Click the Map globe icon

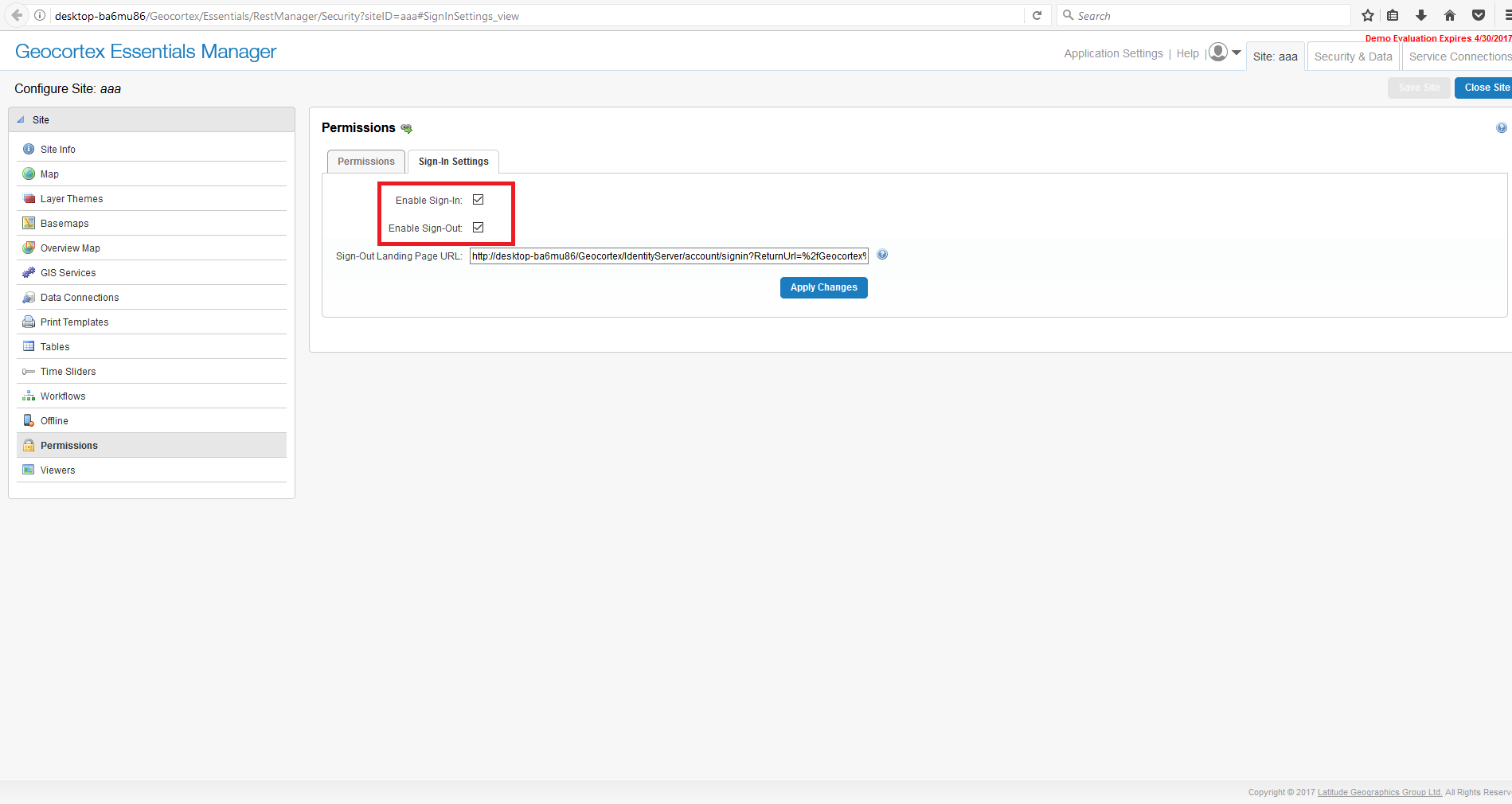click(x=29, y=174)
